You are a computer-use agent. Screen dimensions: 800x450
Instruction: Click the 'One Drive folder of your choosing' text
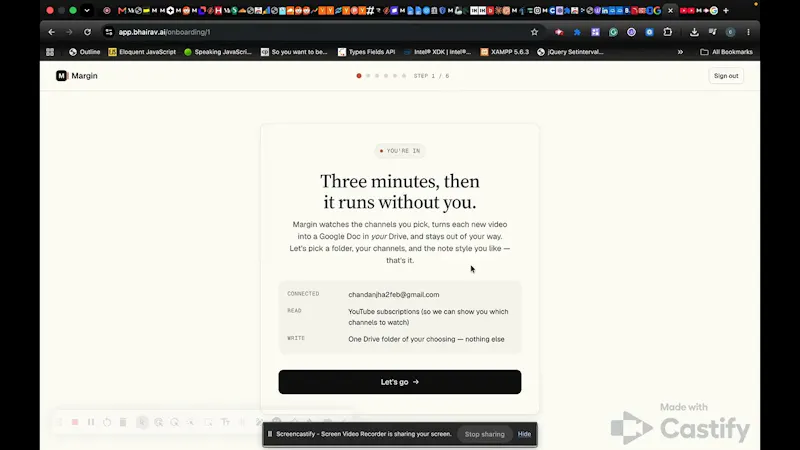(x=426, y=339)
